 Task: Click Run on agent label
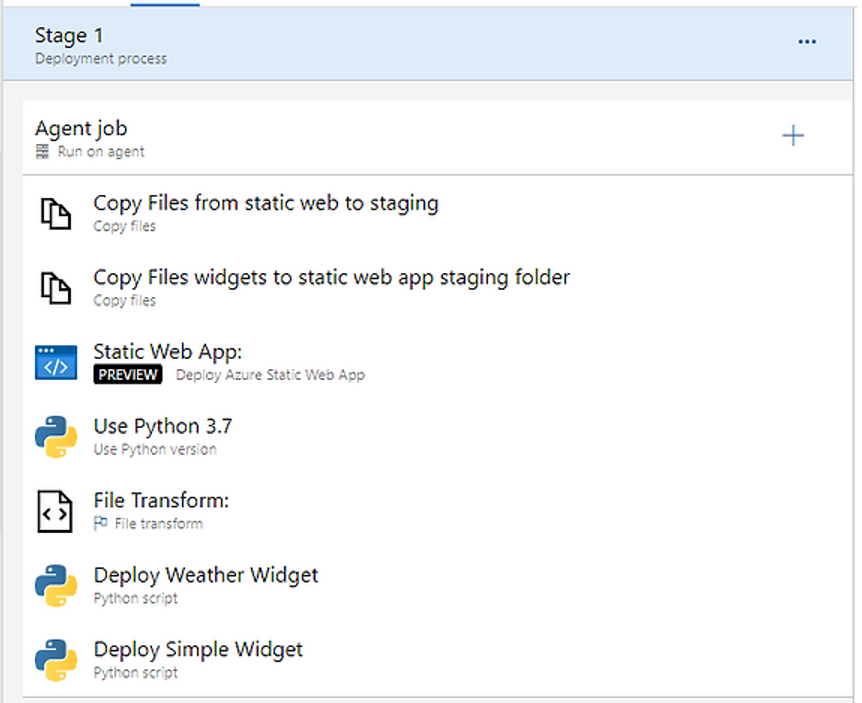pyautogui.click(x=101, y=152)
